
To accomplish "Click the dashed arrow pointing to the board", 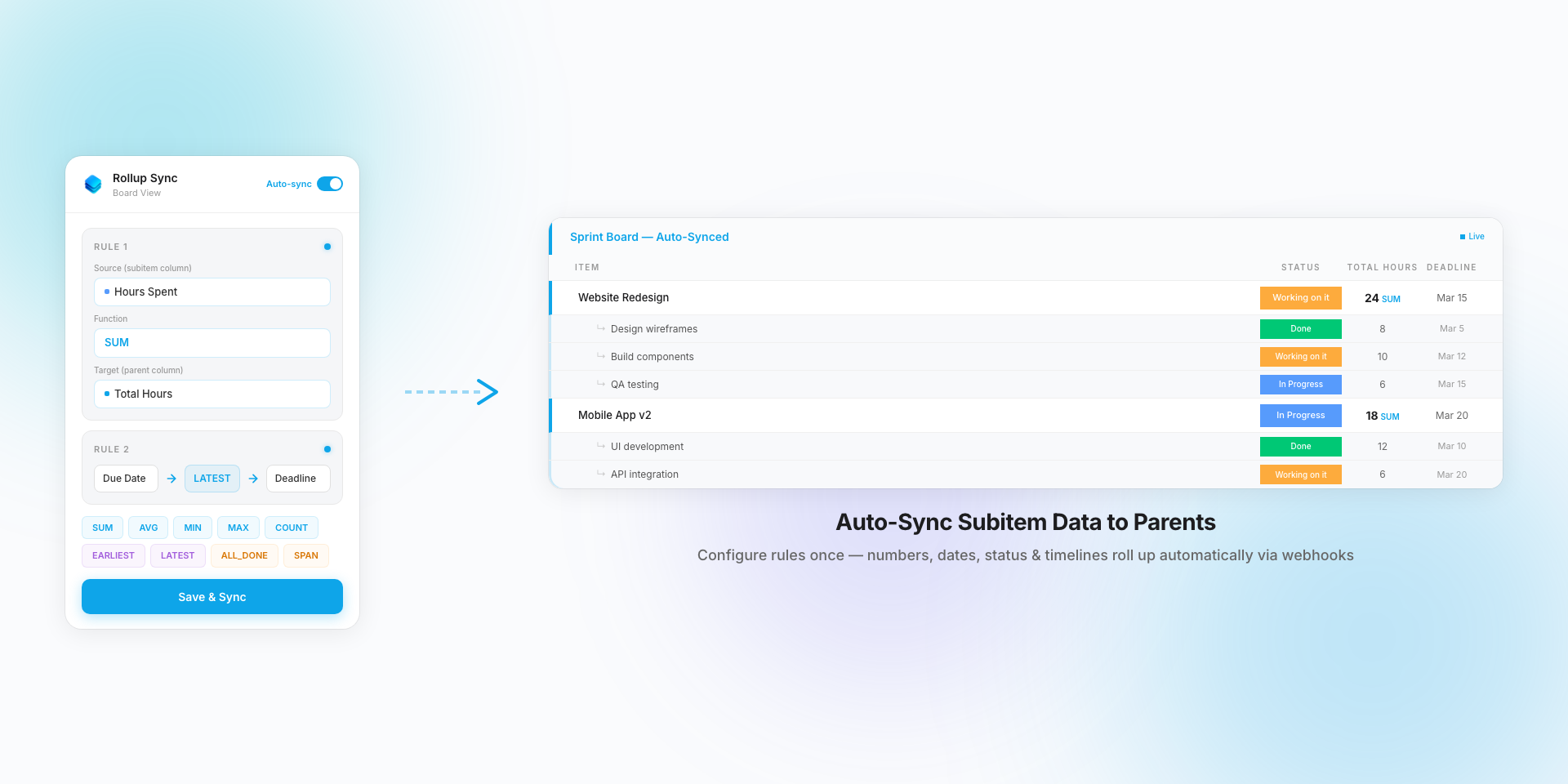I will point(452,393).
